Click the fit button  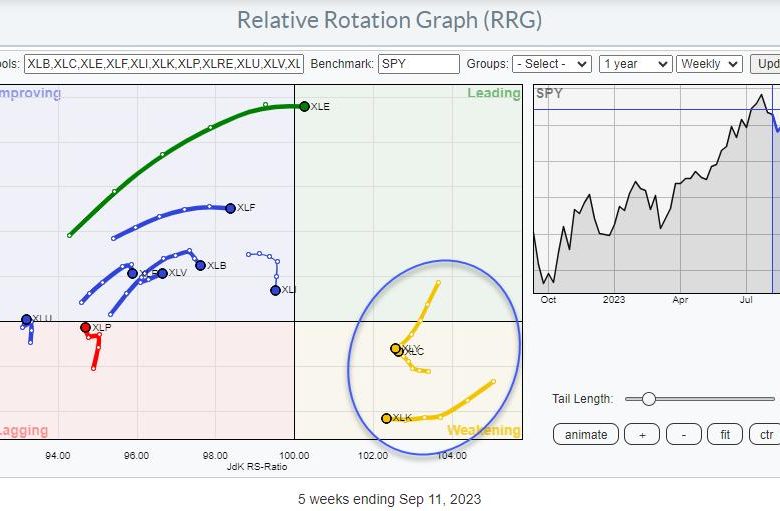coord(725,434)
